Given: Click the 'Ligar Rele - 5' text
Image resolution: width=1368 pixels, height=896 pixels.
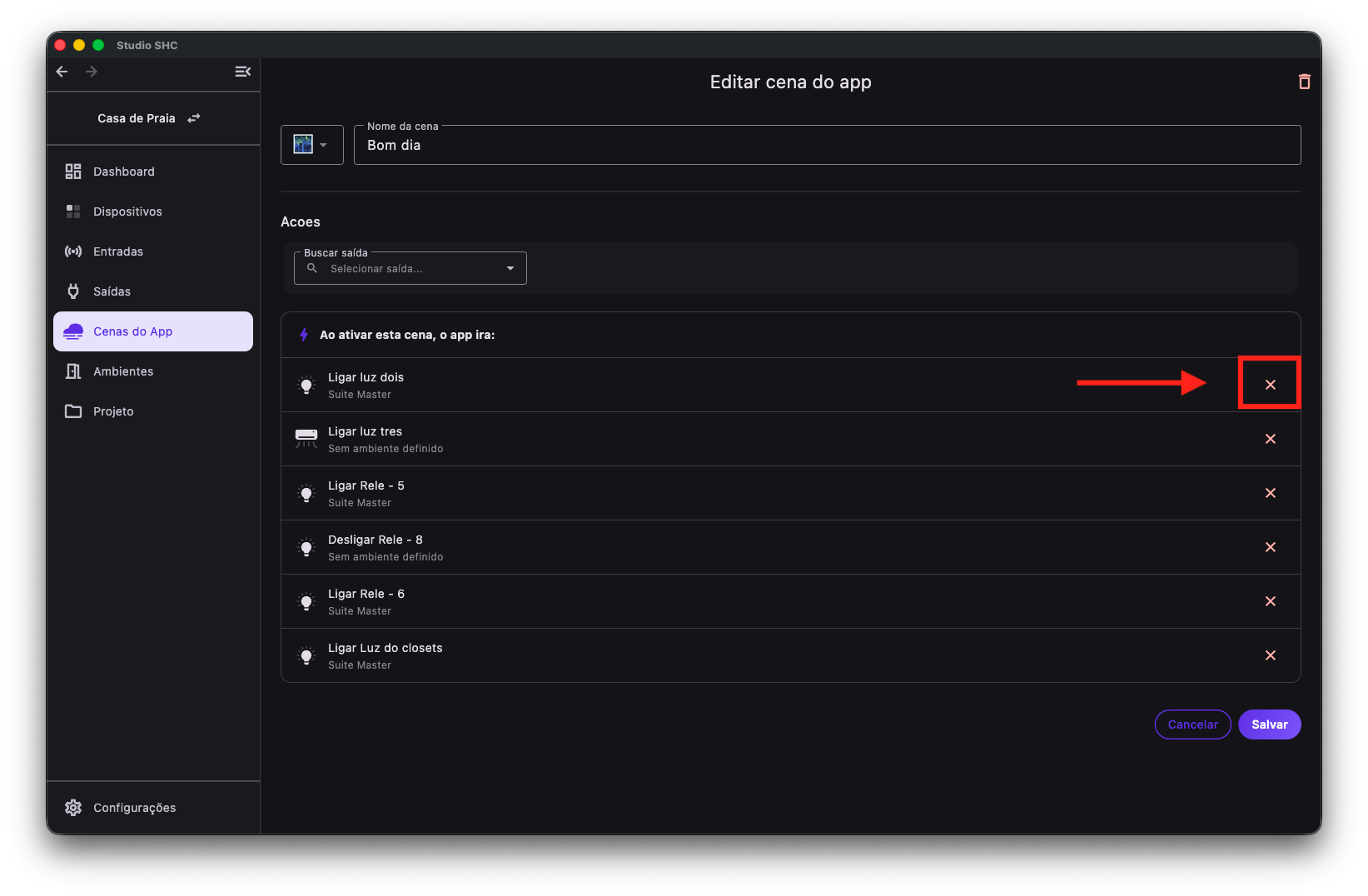Looking at the screenshot, I should [x=366, y=485].
